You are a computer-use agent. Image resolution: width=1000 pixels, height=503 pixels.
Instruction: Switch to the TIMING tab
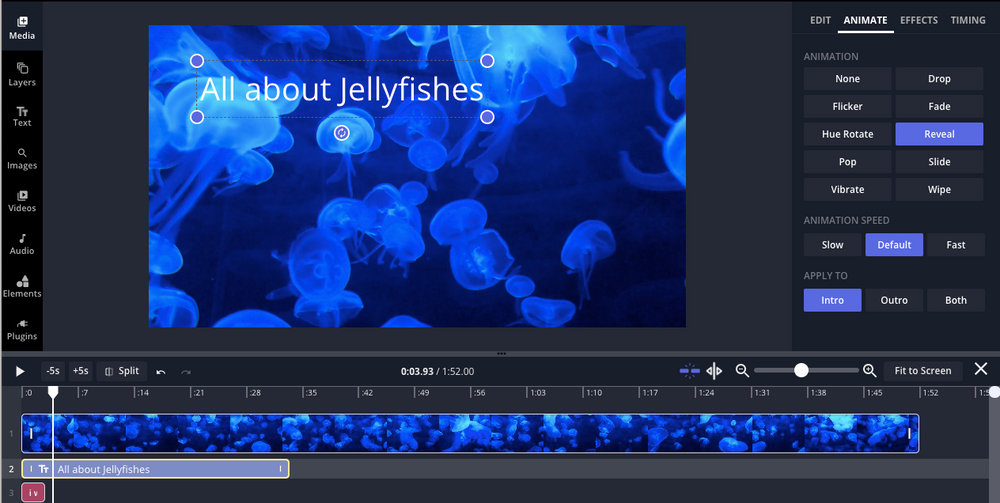(x=967, y=20)
